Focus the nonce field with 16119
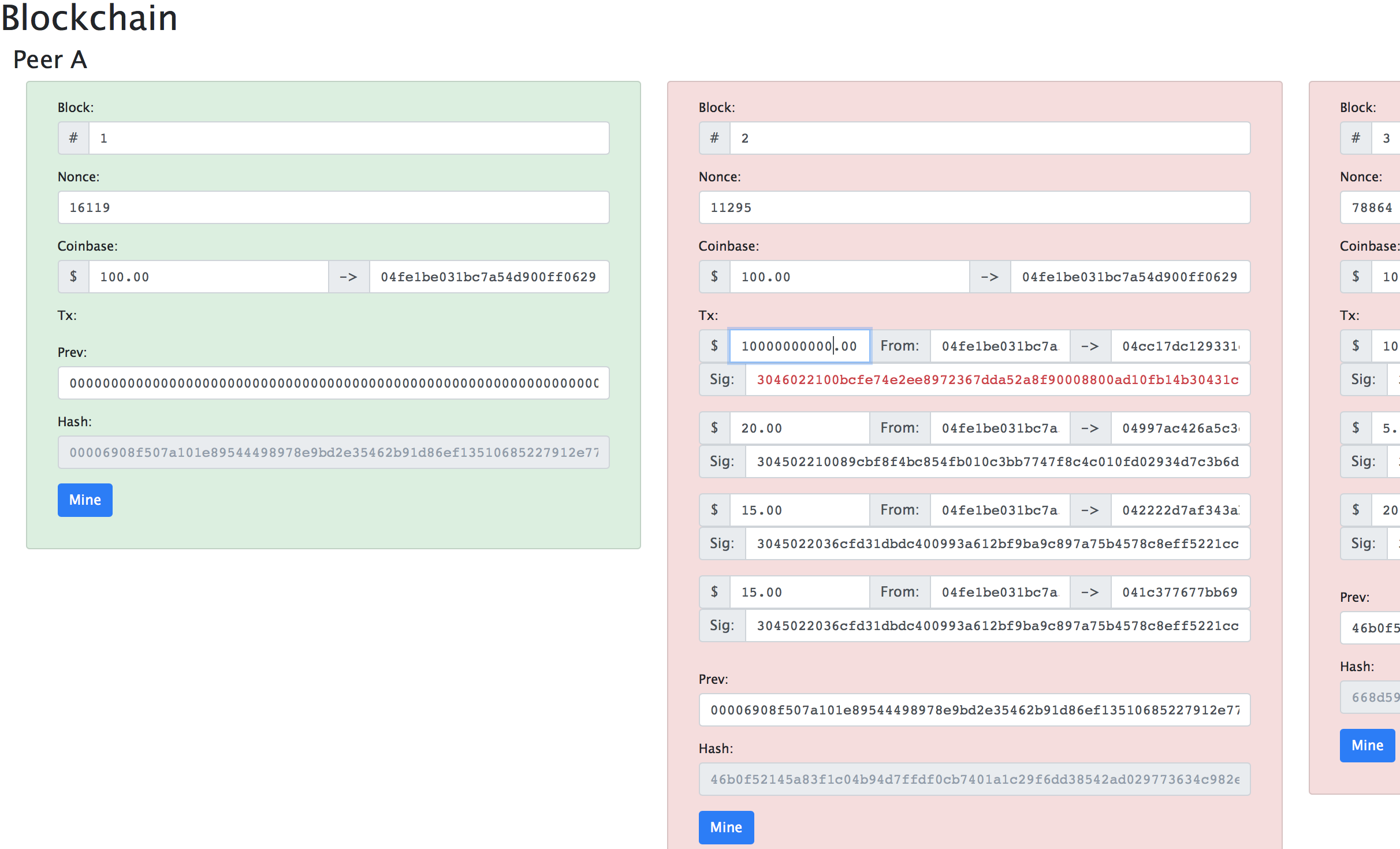The height and width of the screenshot is (849, 1400). tap(333, 207)
